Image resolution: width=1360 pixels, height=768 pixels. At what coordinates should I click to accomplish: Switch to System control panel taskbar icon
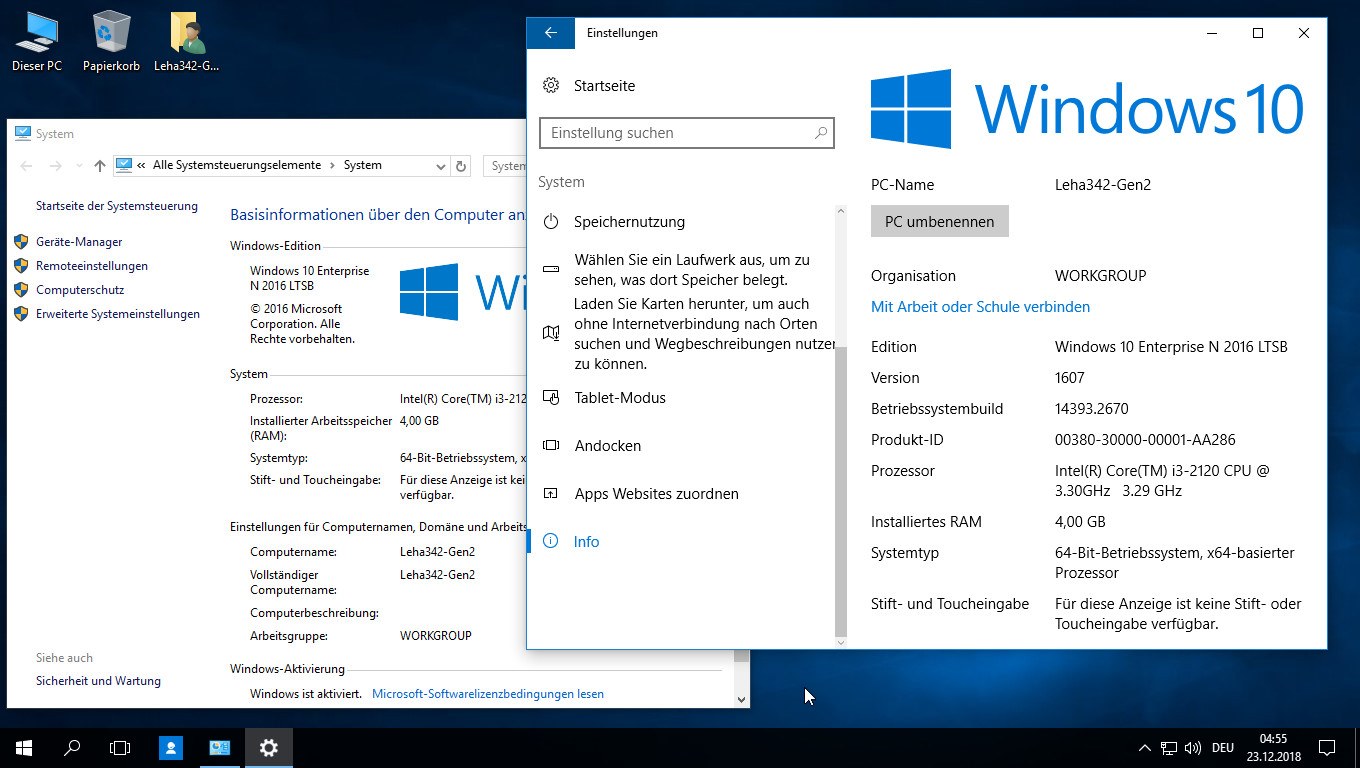[220, 748]
